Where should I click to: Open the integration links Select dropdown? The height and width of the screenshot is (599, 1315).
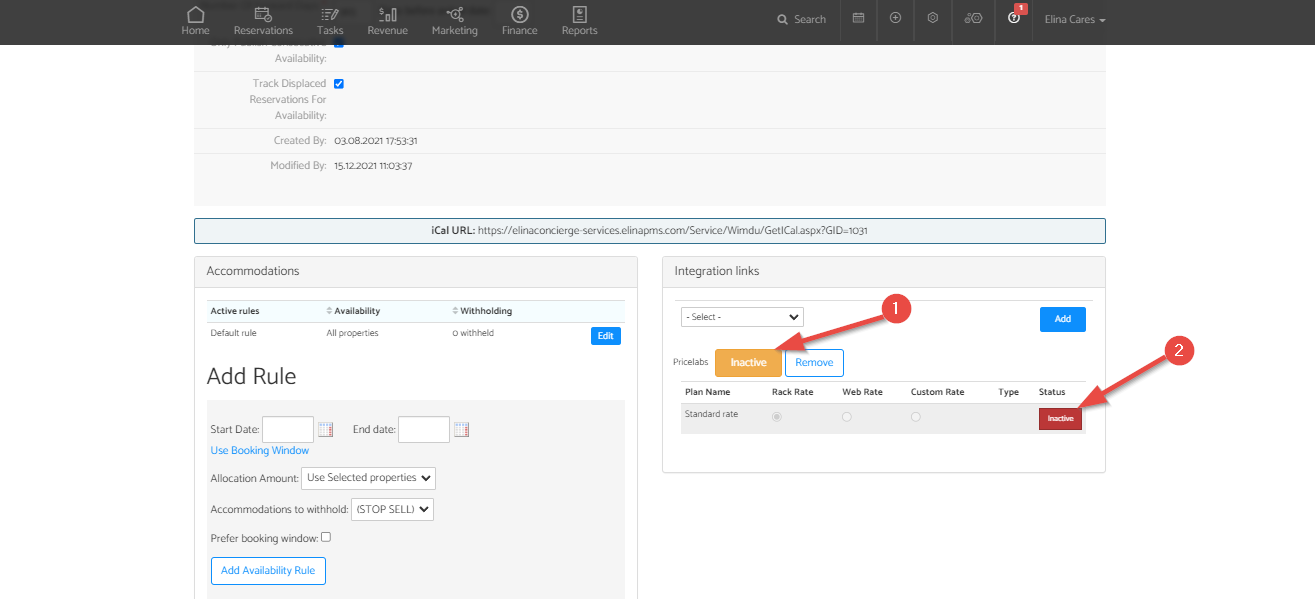tap(742, 317)
